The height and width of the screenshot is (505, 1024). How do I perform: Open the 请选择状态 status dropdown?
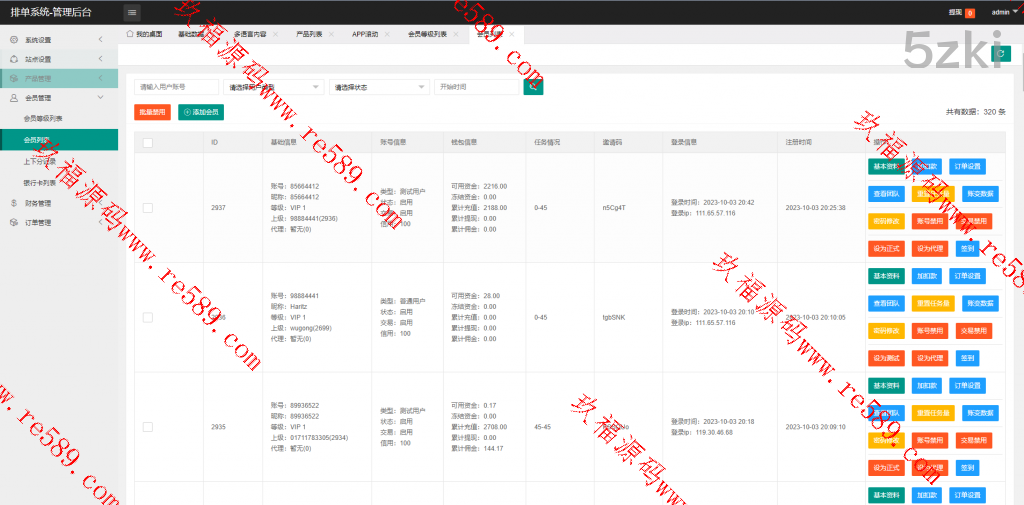pos(377,87)
